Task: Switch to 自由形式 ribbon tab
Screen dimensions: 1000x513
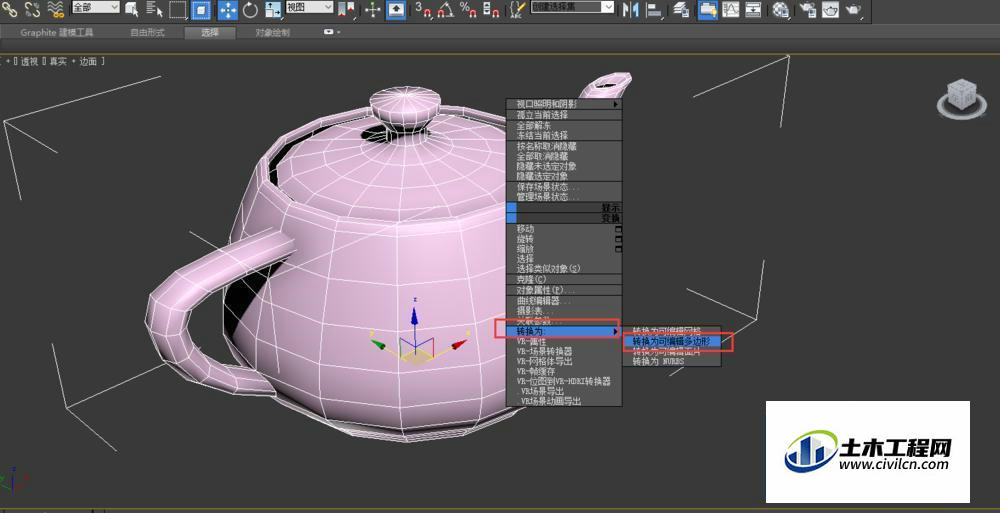Action: 147,33
